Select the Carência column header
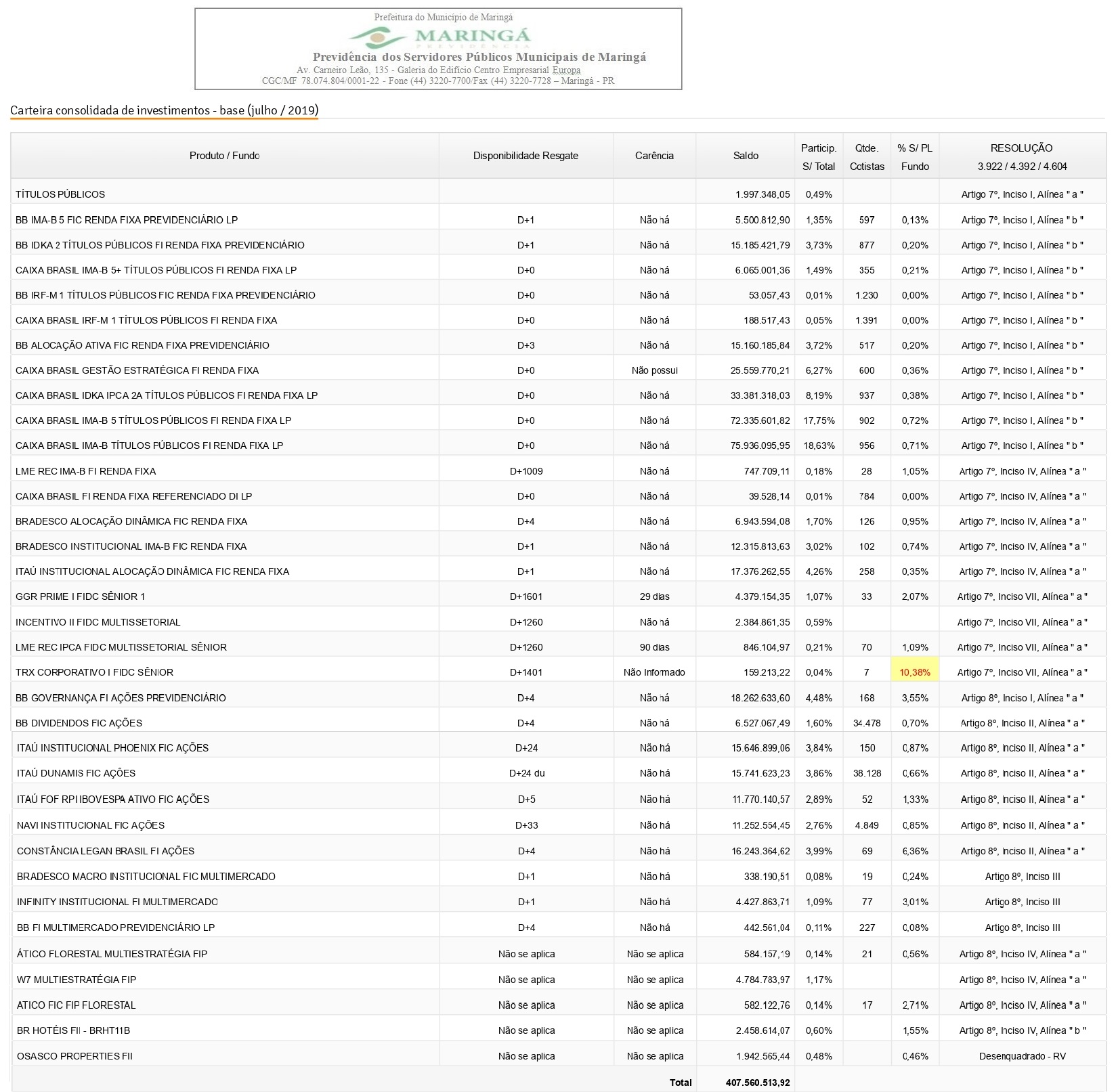This screenshot has height=1092, width=1116. (654, 156)
